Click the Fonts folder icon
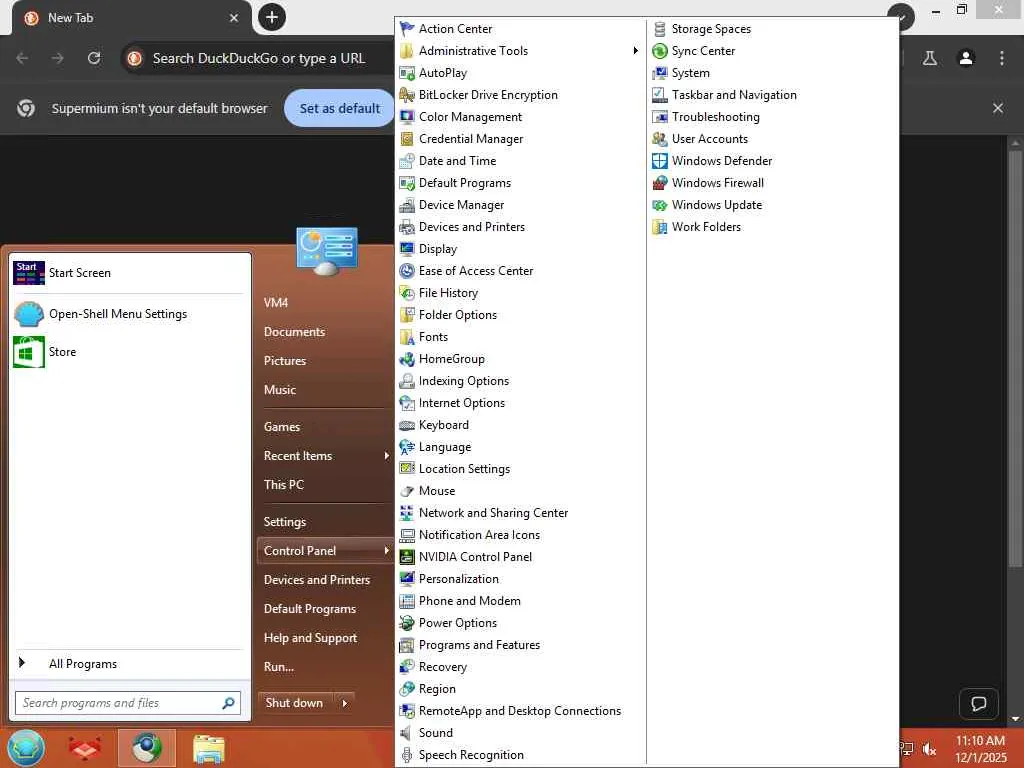Screen dimensions: 1024x768 click(x=407, y=337)
